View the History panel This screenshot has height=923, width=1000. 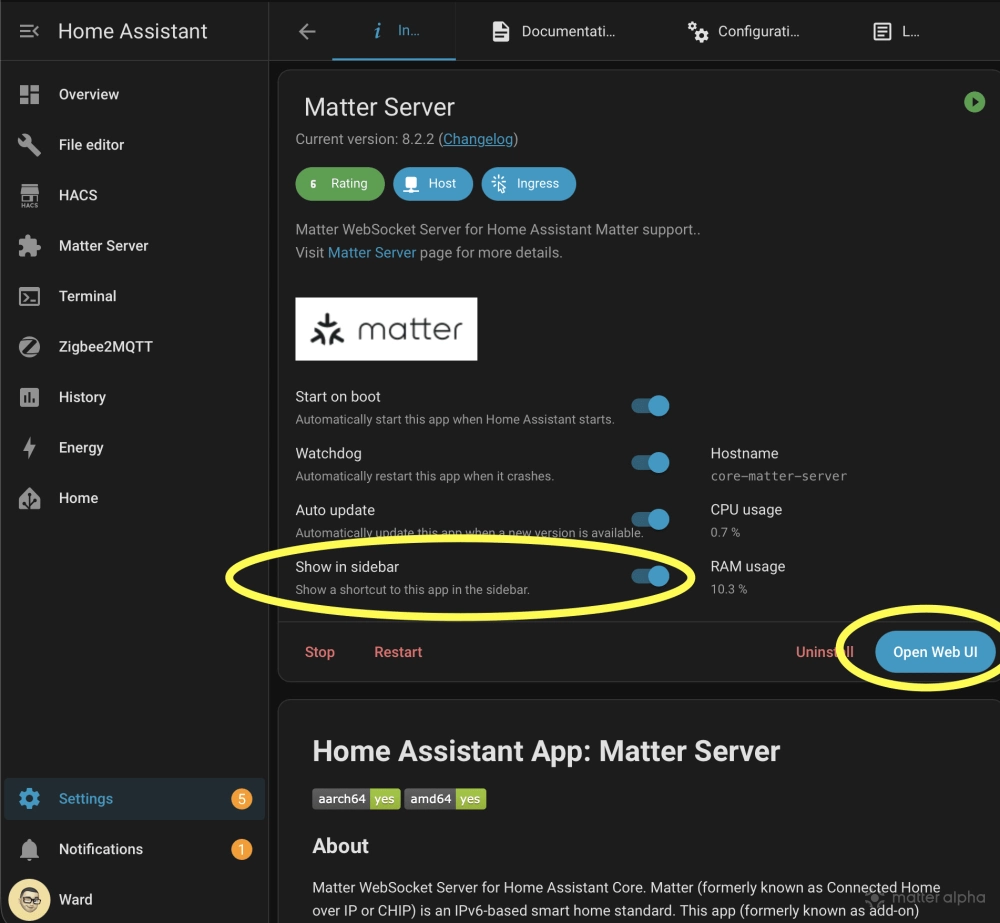click(x=82, y=397)
